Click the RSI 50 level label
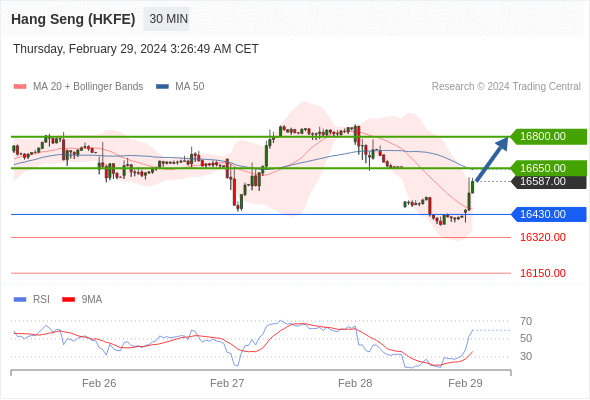Image resolution: width=590 pixels, height=400 pixels. pyautogui.click(x=526, y=338)
